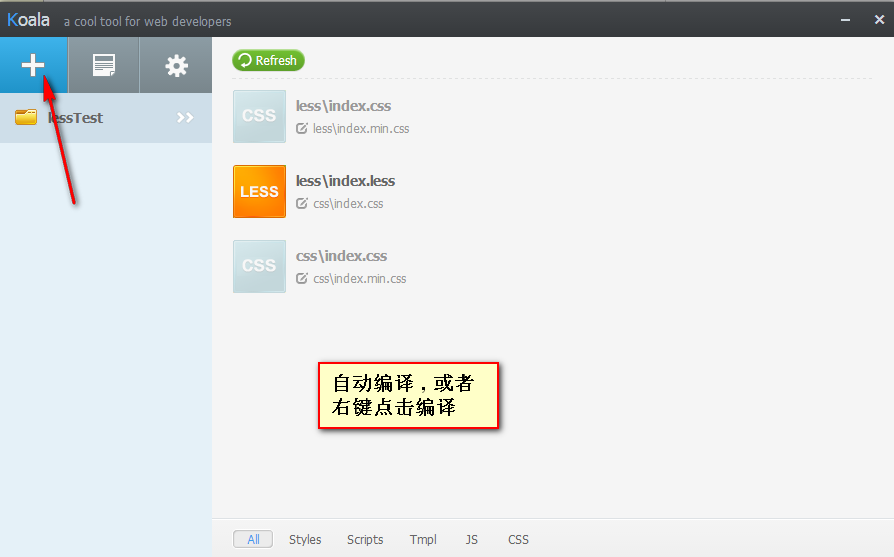Image resolution: width=894 pixels, height=557 pixels.
Task: Open settings with the gear icon
Action: (x=176, y=65)
